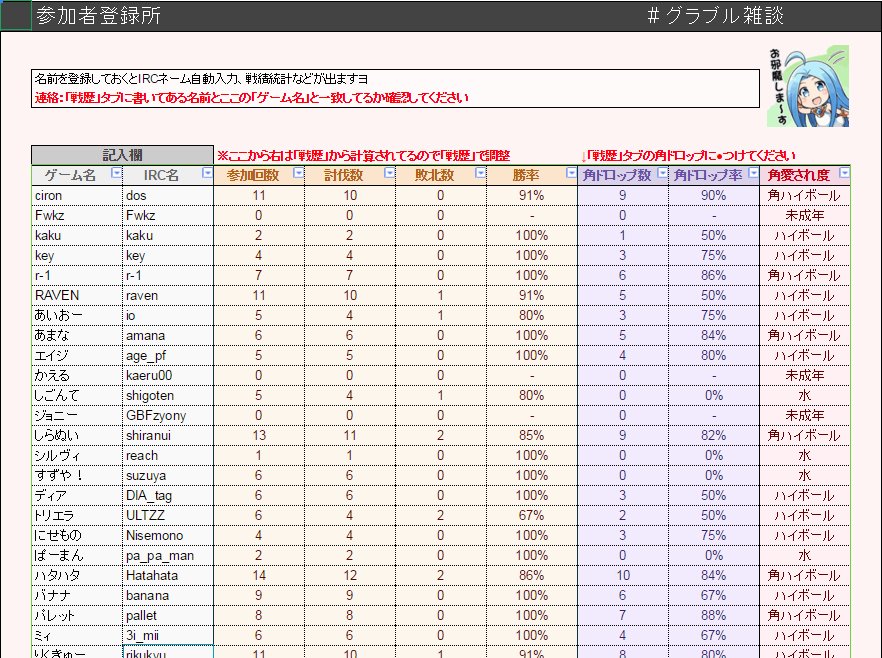Viewport: 882px width, 658px height.
Task: Select IRC name cell pallet
Action: point(168,615)
